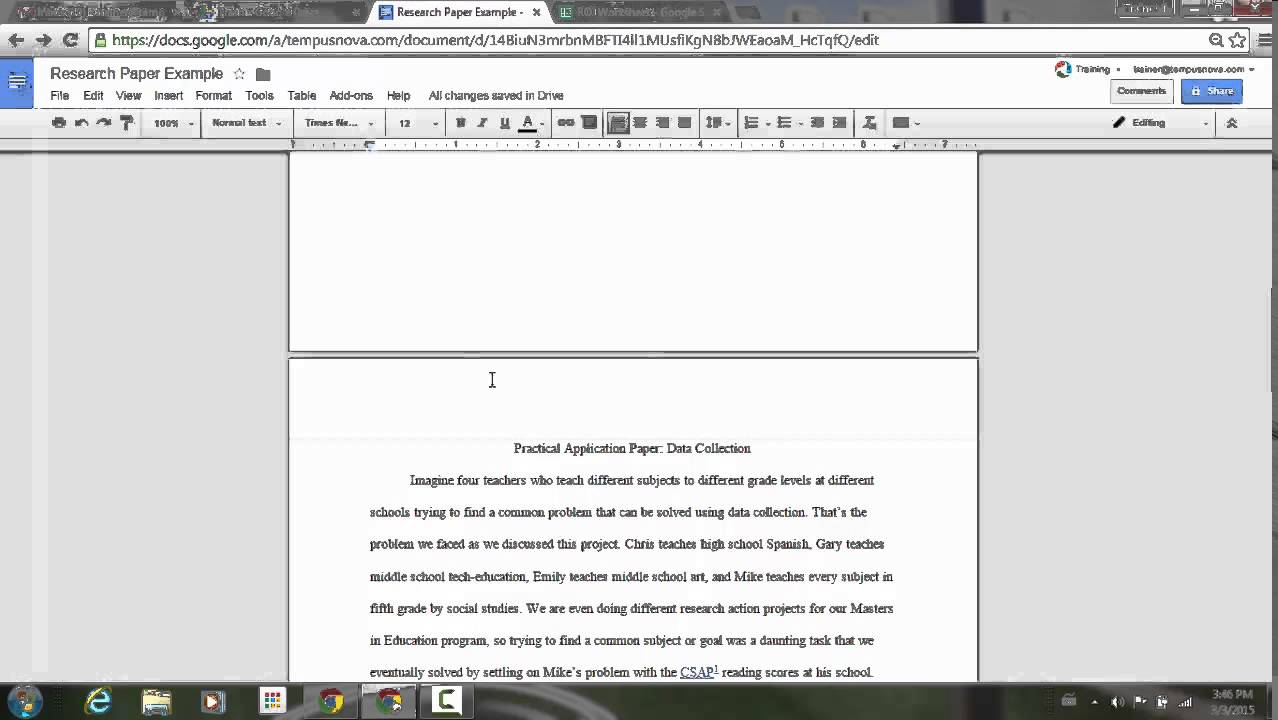Viewport: 1278px width, 720px height.
Task: Toggle Underline formatting
Action: (x=504, y=123)
